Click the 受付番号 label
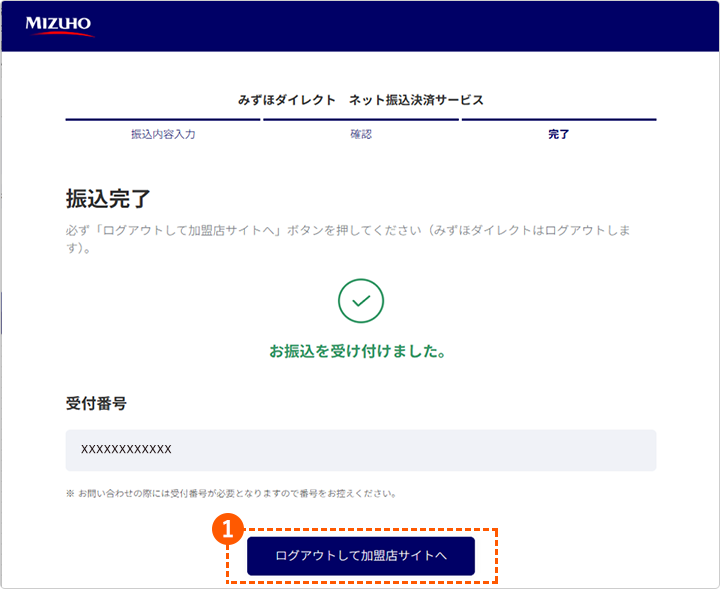The width and height of the screenshot is (720, 589). tap(96, 404)
